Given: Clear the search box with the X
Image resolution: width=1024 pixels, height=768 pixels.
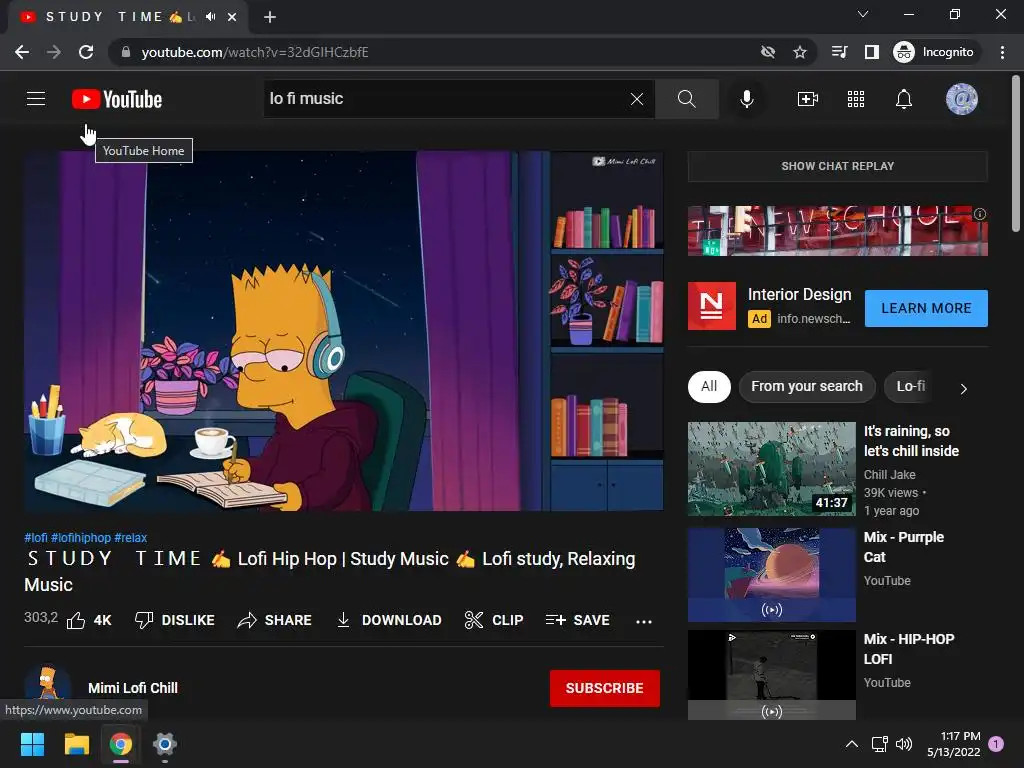Looking at the screenshot, I should pos(637,99).
